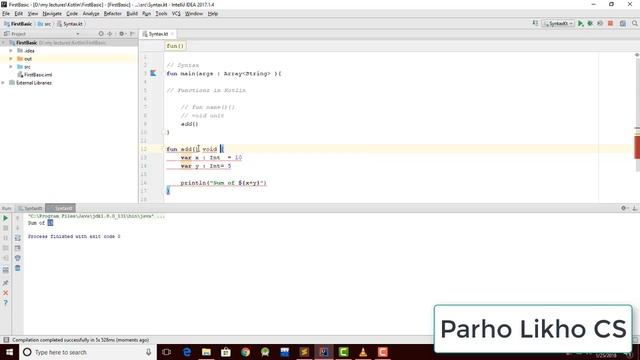Open File Explorer from the taskbar
Screen dimensions: 640x360
pos(206,352)
